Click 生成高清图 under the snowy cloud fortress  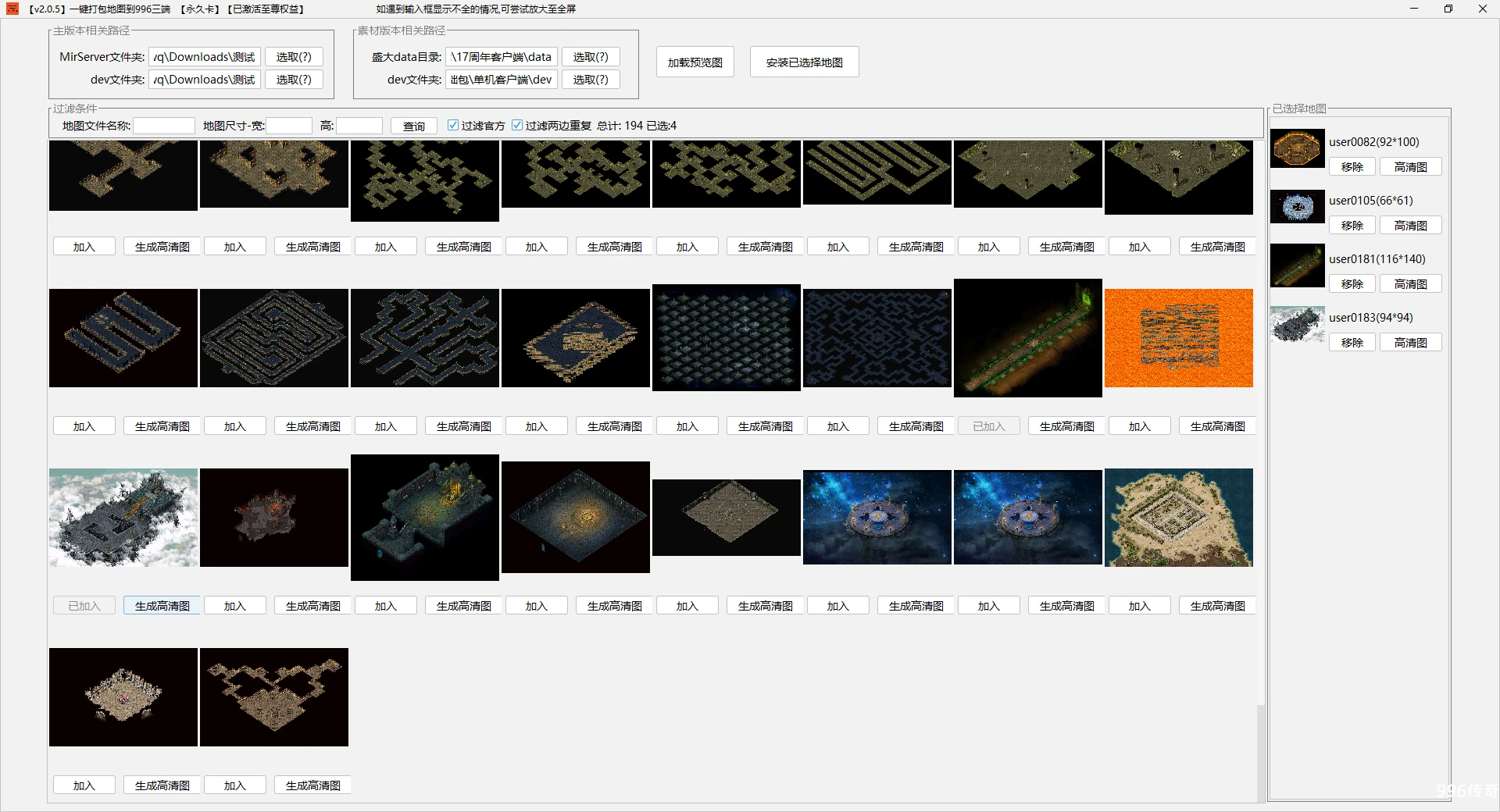point(162,606)
